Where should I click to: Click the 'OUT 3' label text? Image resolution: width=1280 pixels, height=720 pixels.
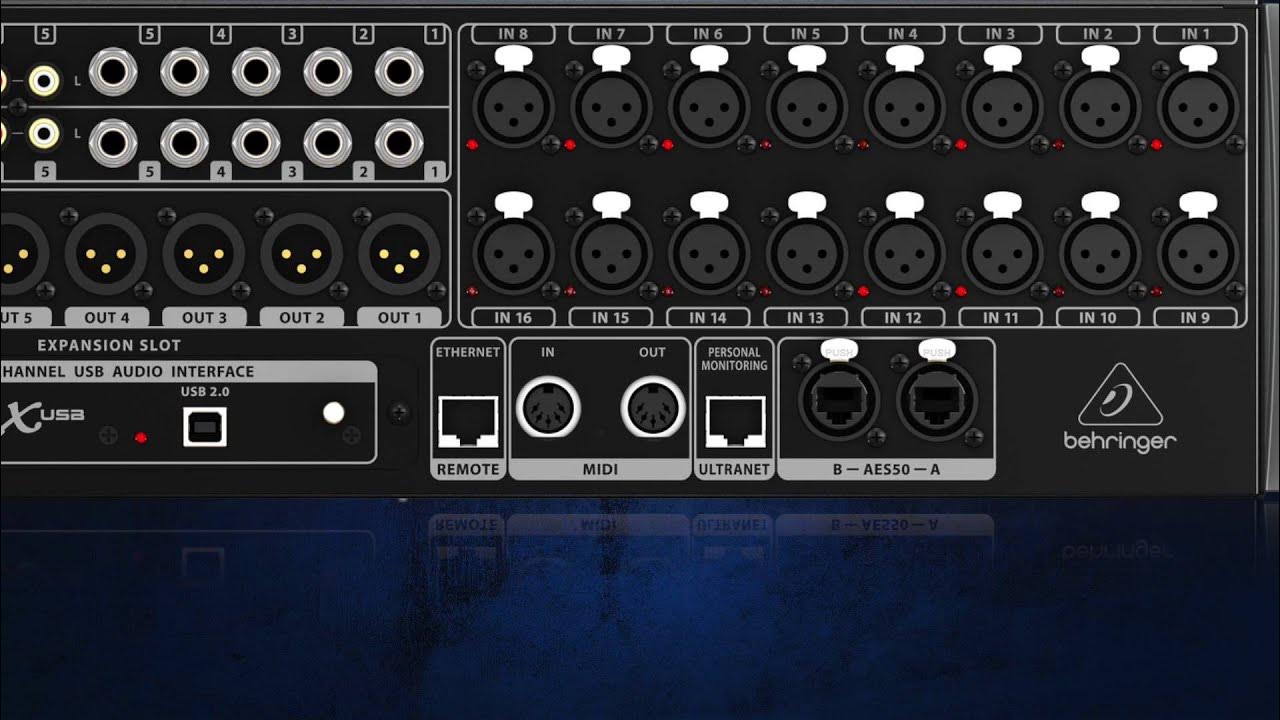(x=204, y=318)
